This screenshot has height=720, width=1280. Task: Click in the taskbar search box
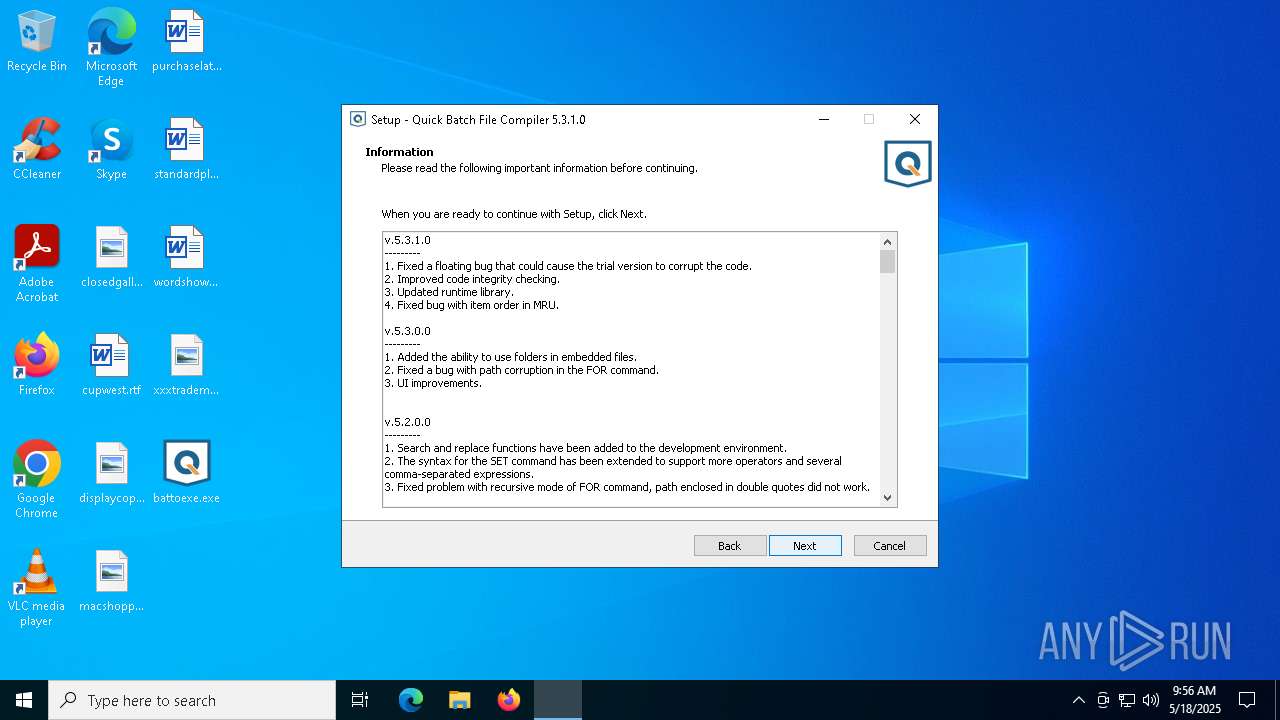coord(192,700)
